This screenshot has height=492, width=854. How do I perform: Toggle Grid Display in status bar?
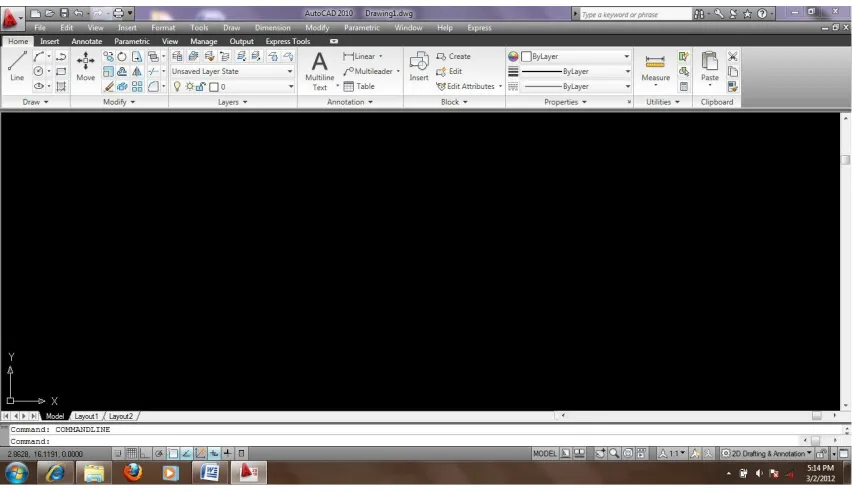(x=132, y=454)
